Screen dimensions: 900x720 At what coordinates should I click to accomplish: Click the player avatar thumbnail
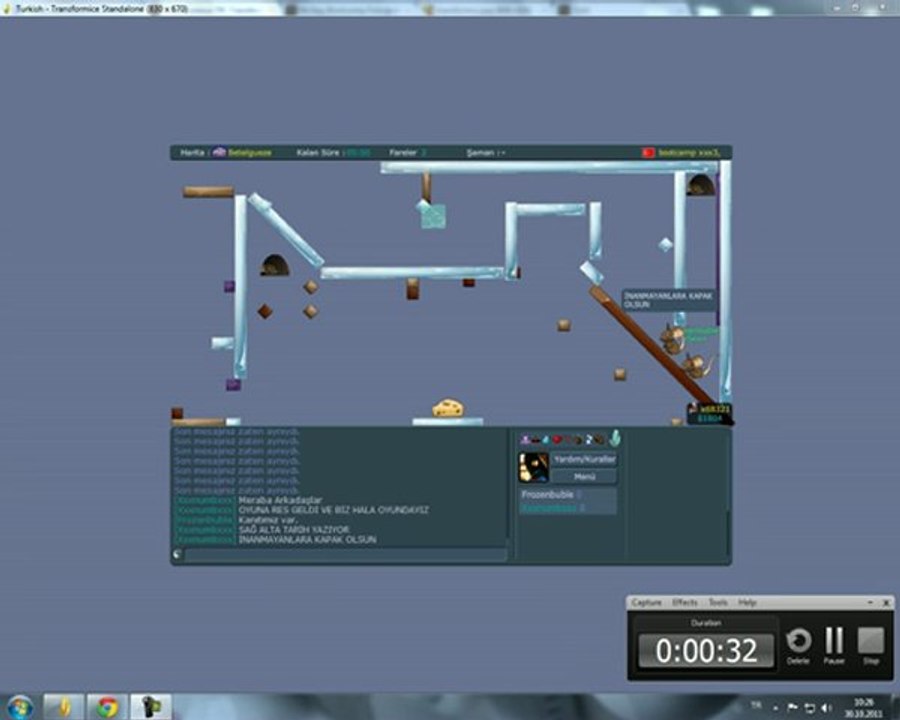click(533, 467)
